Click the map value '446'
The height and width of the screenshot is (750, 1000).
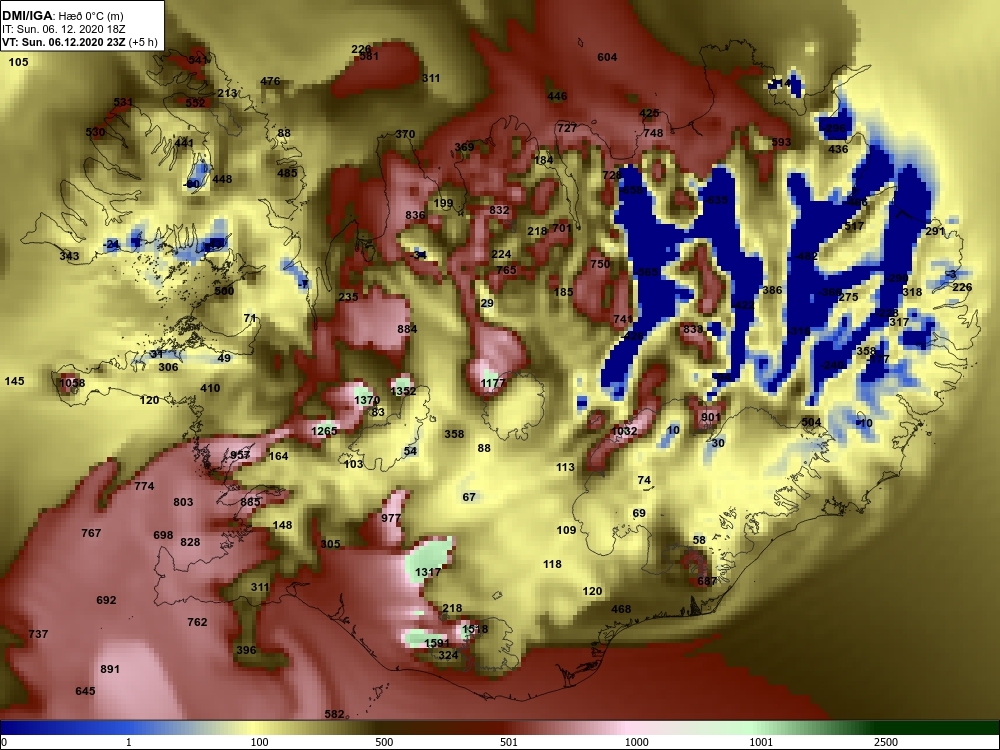[557, 96]
